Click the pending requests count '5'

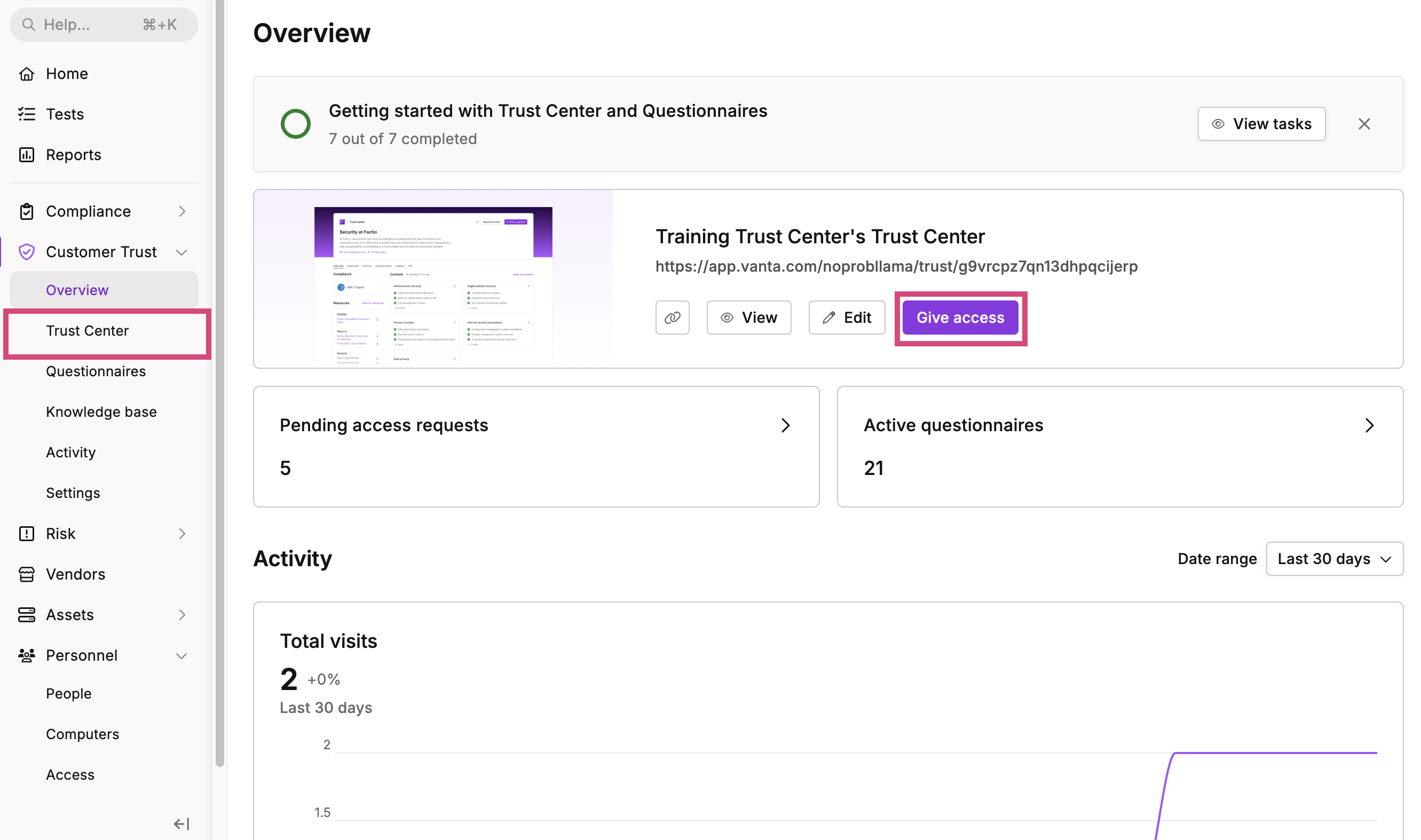point(286,468)
